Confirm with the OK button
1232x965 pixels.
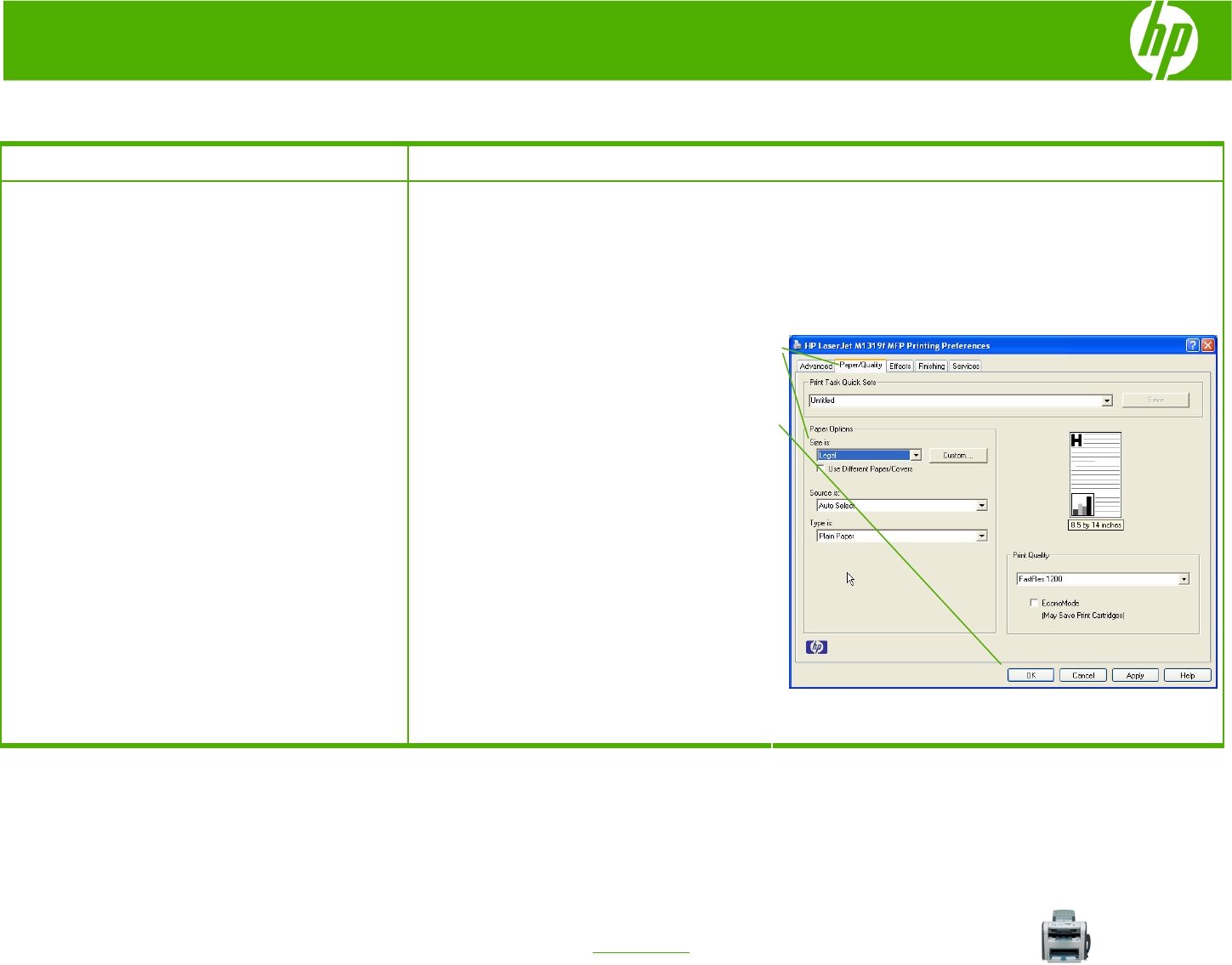[x=1030, y=675]
